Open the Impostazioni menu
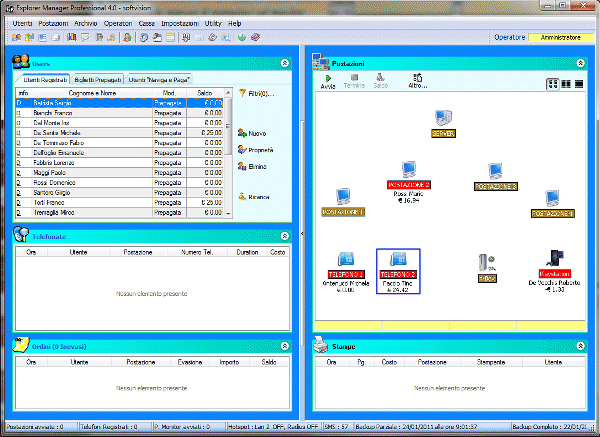The image size is (600, 437). click(179, 23)
